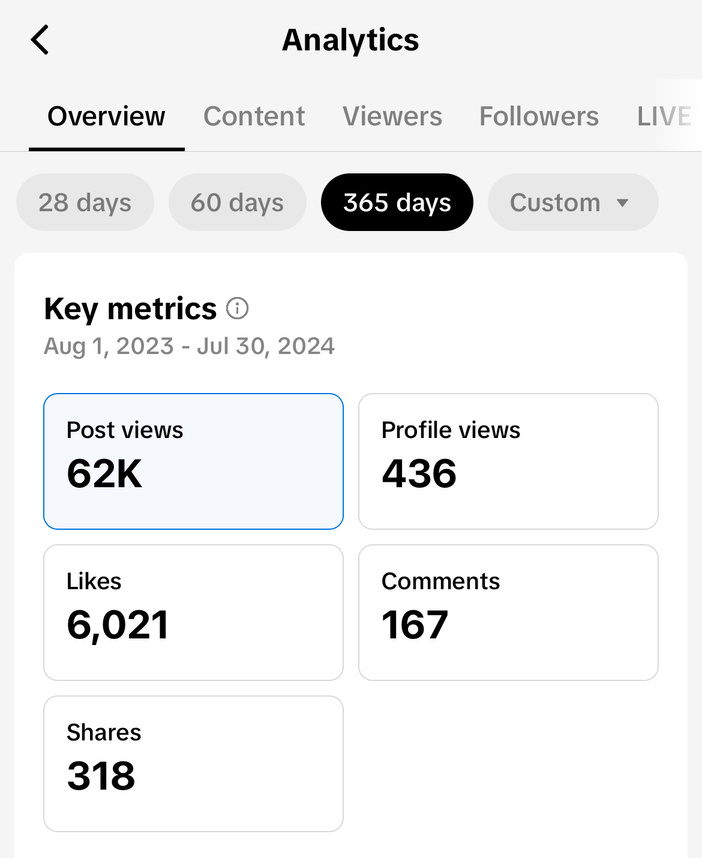This screenshot has height=858, width=702.
Task: Tap the Key metrics info icon
Action: (237, 308)
